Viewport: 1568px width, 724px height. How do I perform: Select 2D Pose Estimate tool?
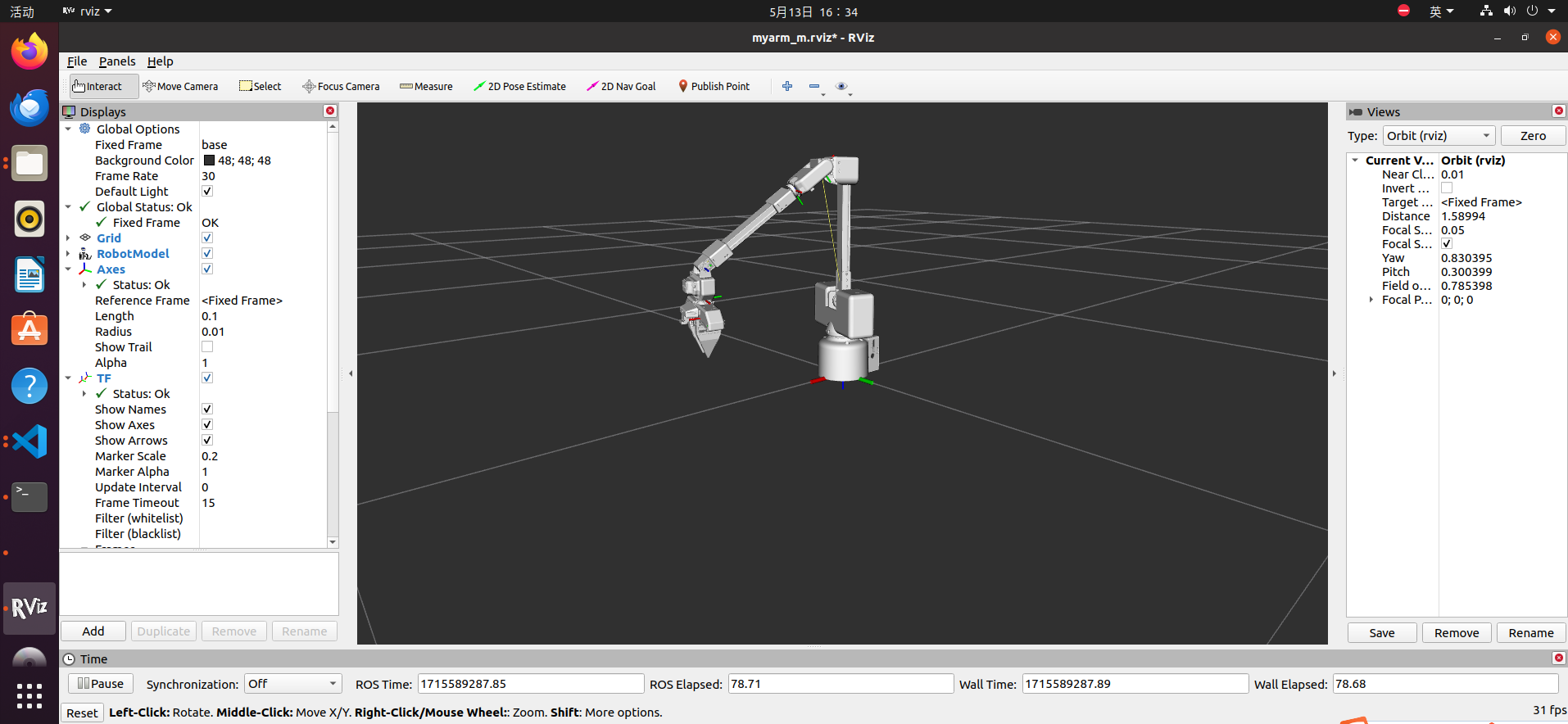coord(519,86)
